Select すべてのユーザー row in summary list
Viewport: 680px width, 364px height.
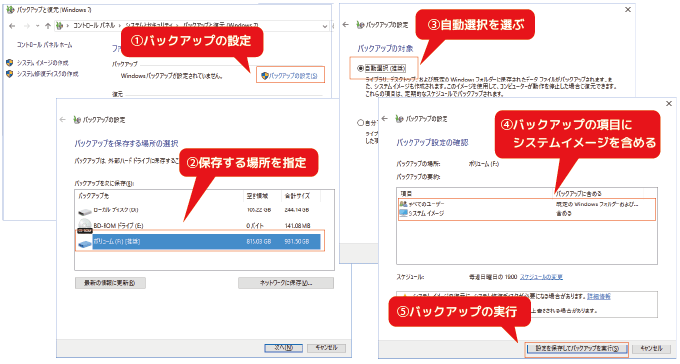click(x=526, y=203)
